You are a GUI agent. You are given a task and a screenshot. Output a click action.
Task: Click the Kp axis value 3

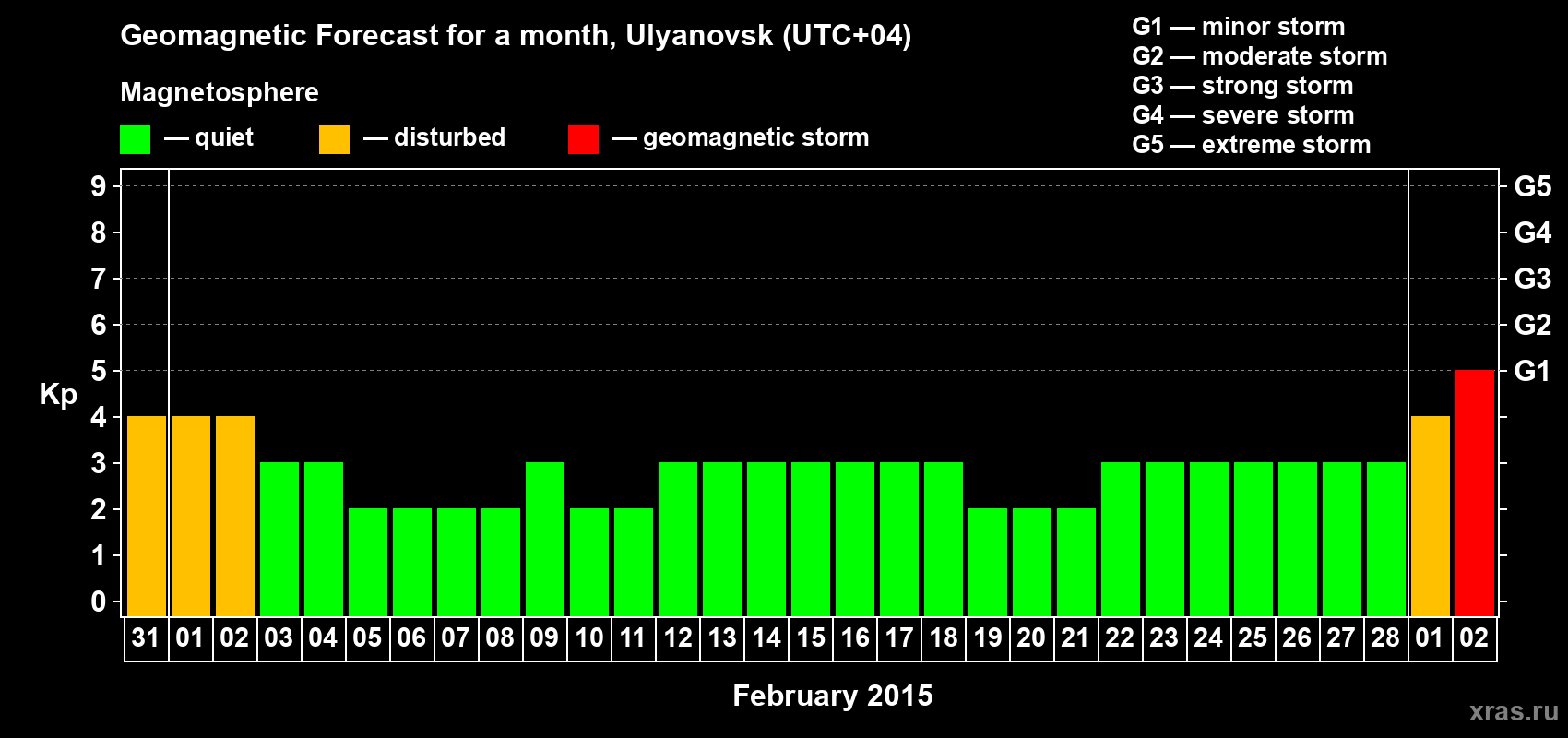tap(99, 463)
